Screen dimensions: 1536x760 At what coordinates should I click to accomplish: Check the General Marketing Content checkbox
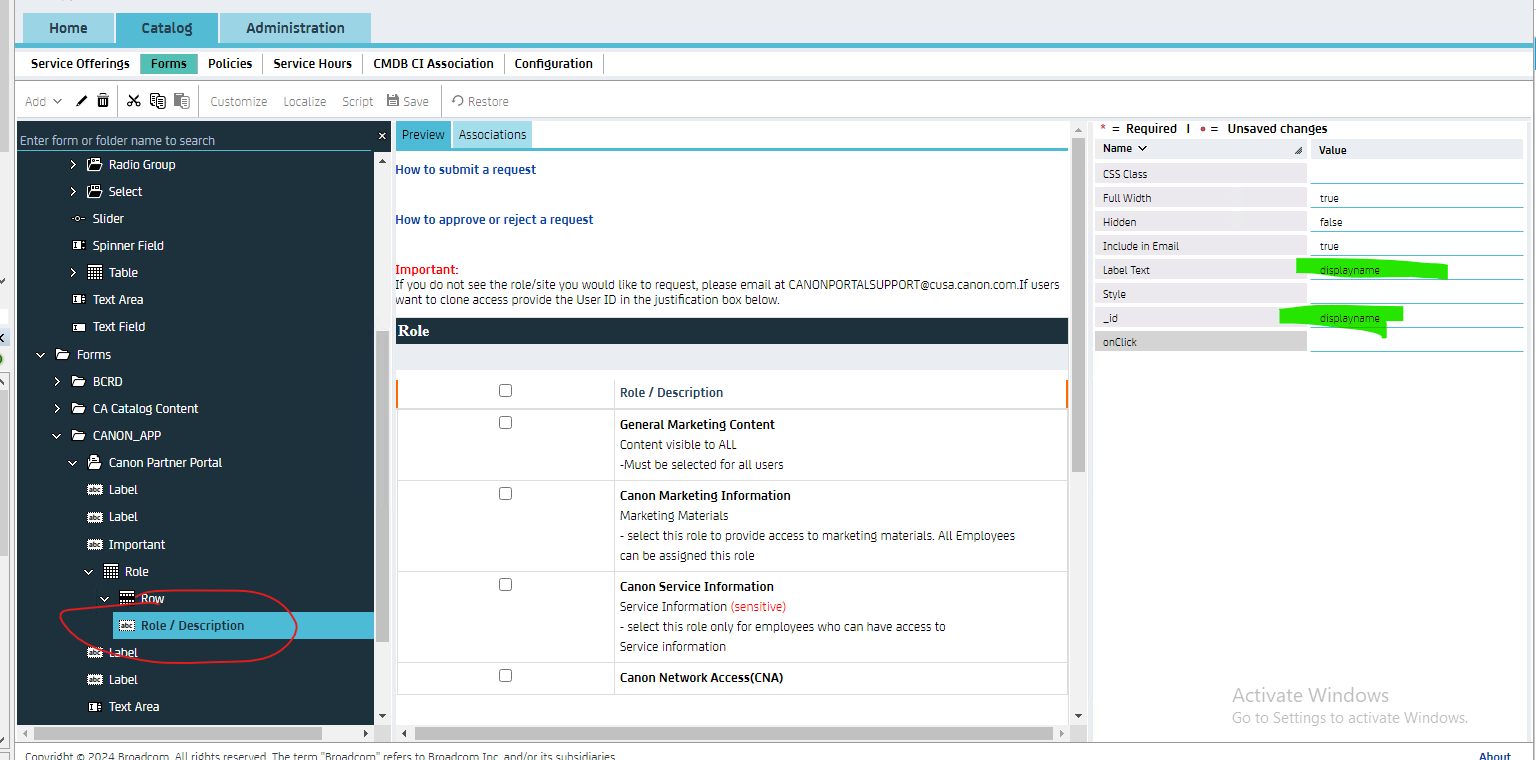pyautogui.click(x=505, y=423)
